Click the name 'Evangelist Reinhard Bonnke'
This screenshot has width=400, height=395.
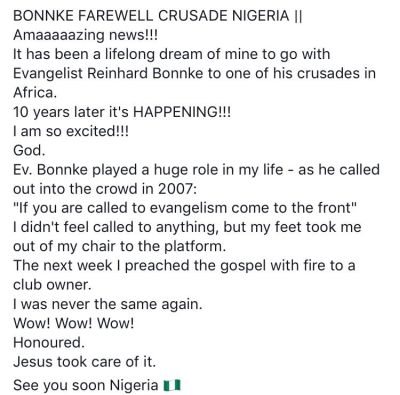108,73
